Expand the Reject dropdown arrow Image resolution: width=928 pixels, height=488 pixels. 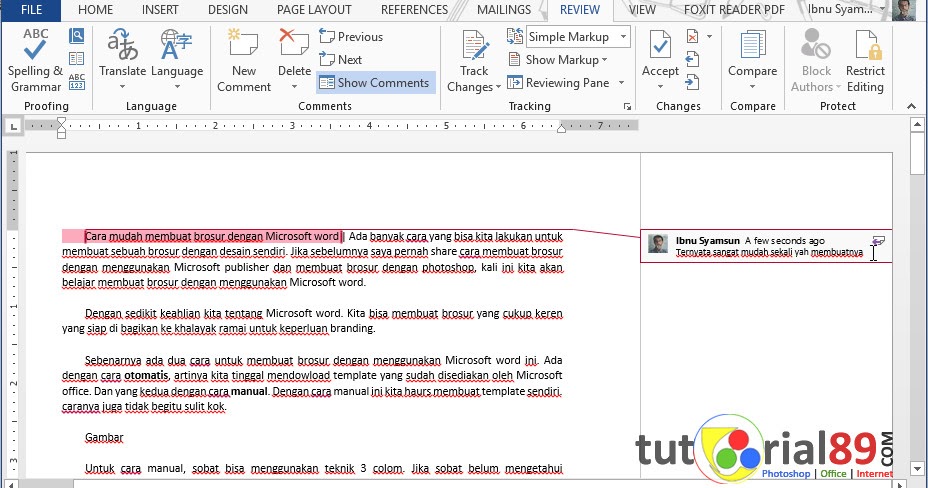(709, 37)
